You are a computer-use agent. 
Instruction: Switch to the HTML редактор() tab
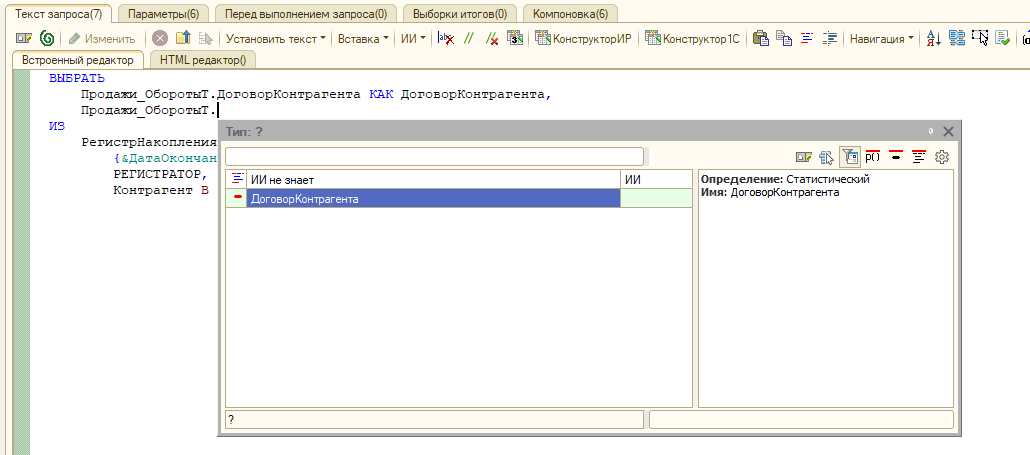(x=202, y=61)
